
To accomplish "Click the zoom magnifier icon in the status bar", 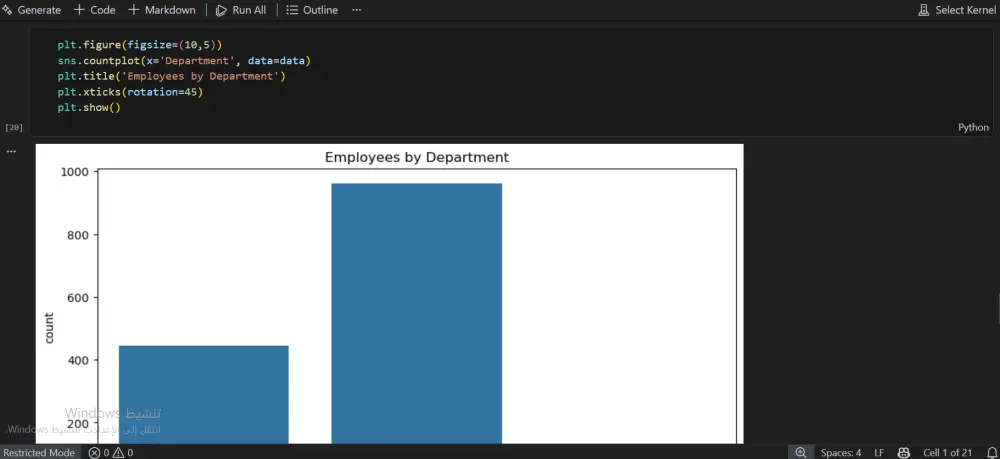I will coord(801,453).
